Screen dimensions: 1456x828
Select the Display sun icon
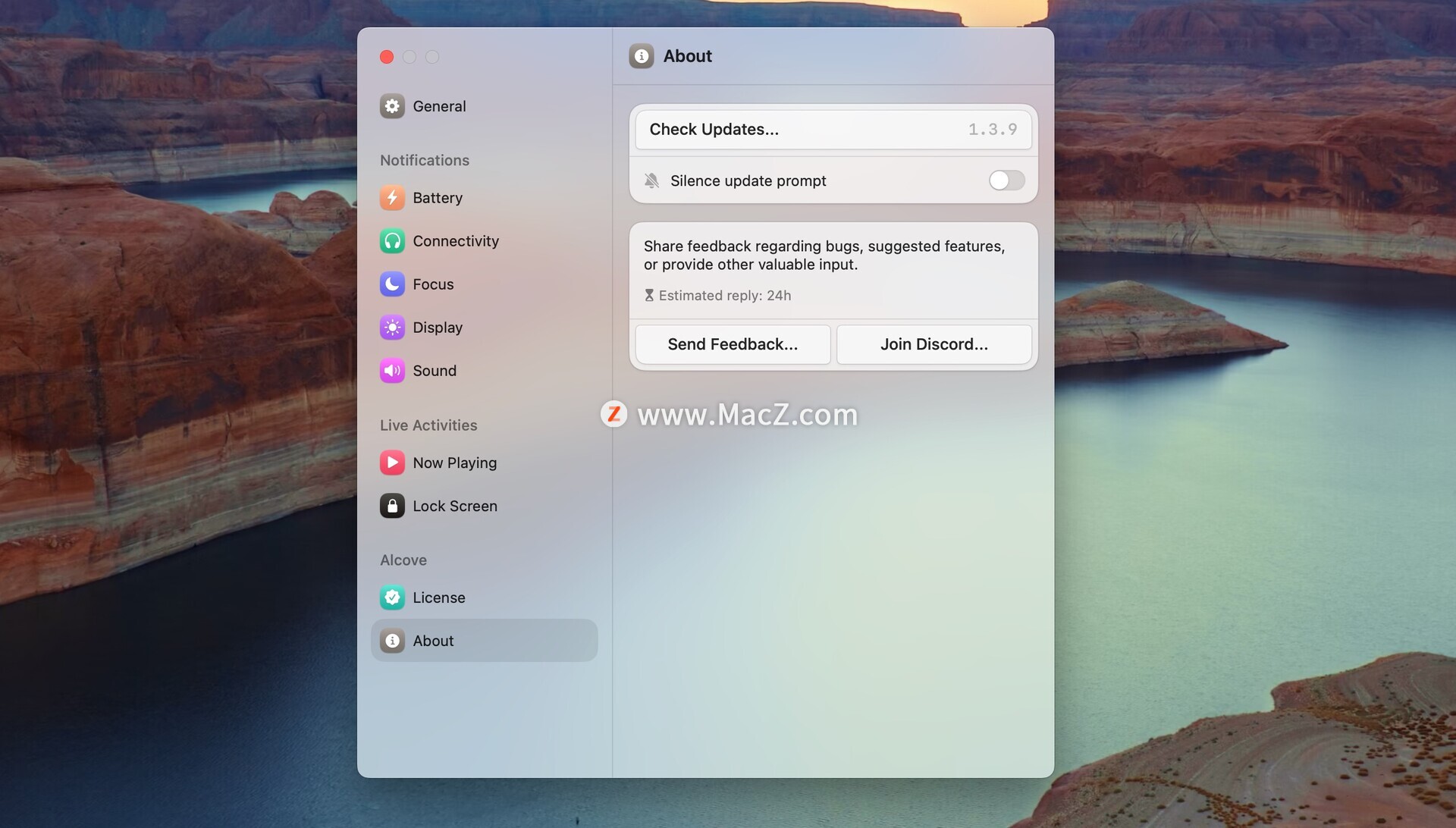(x=392, y=328)
